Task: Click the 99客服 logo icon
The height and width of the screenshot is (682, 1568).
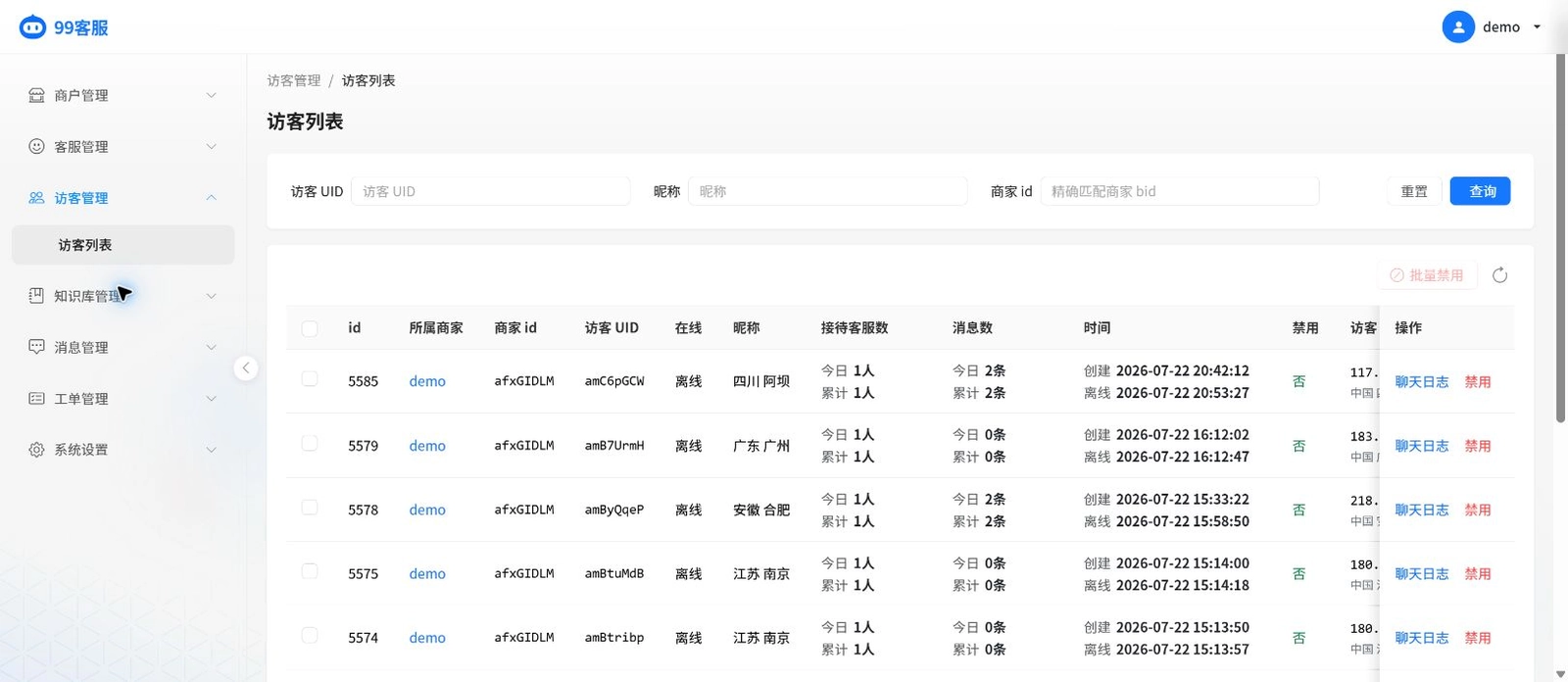Action: pyautogui.click(x=32, y=26)
